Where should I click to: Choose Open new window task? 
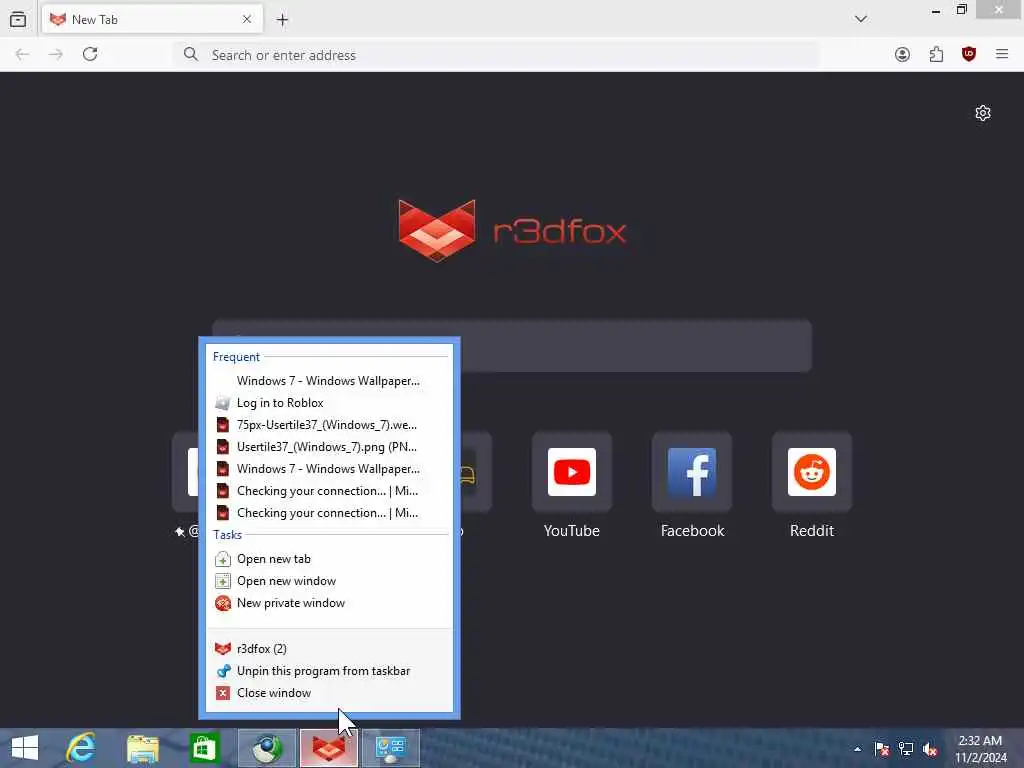(x=329, y=581)
